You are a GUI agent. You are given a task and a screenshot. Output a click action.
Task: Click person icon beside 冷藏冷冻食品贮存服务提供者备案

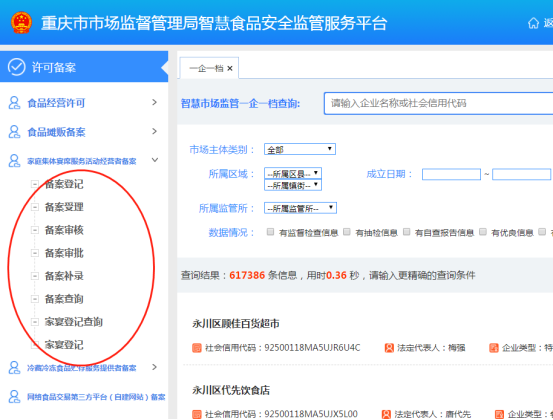point(14,367)
